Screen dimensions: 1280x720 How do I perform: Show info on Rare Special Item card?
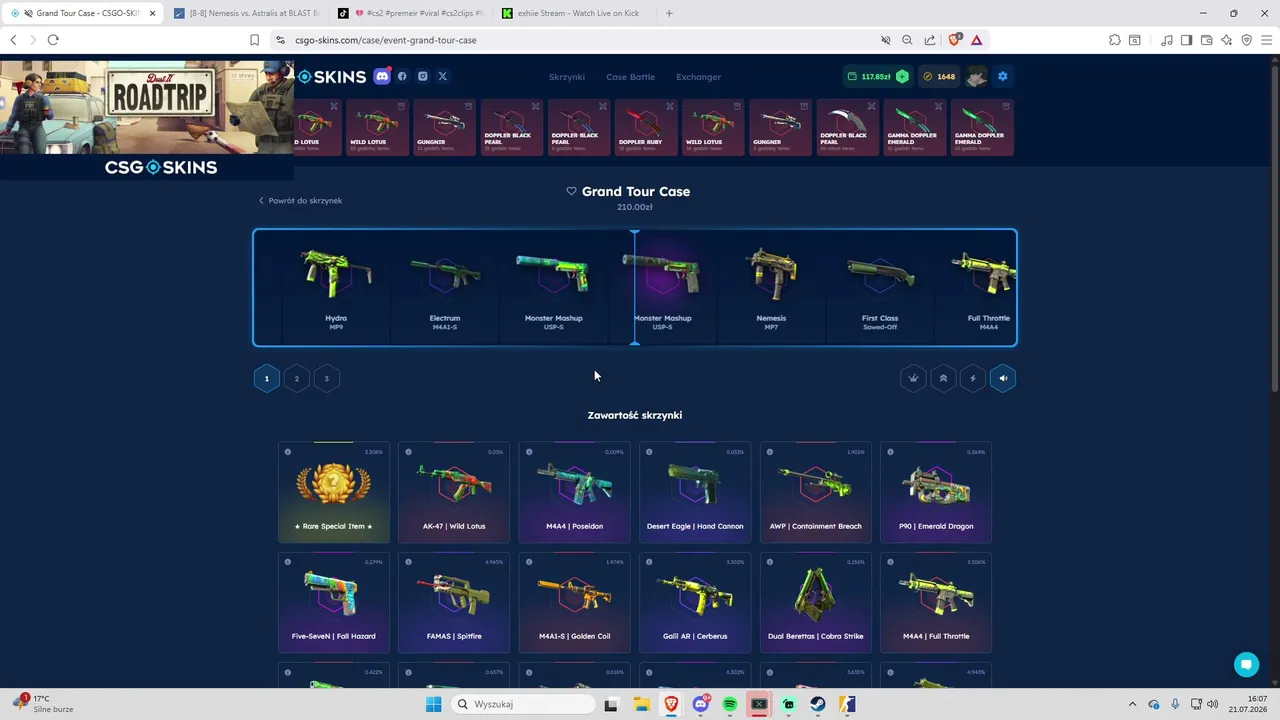point(288,452)
